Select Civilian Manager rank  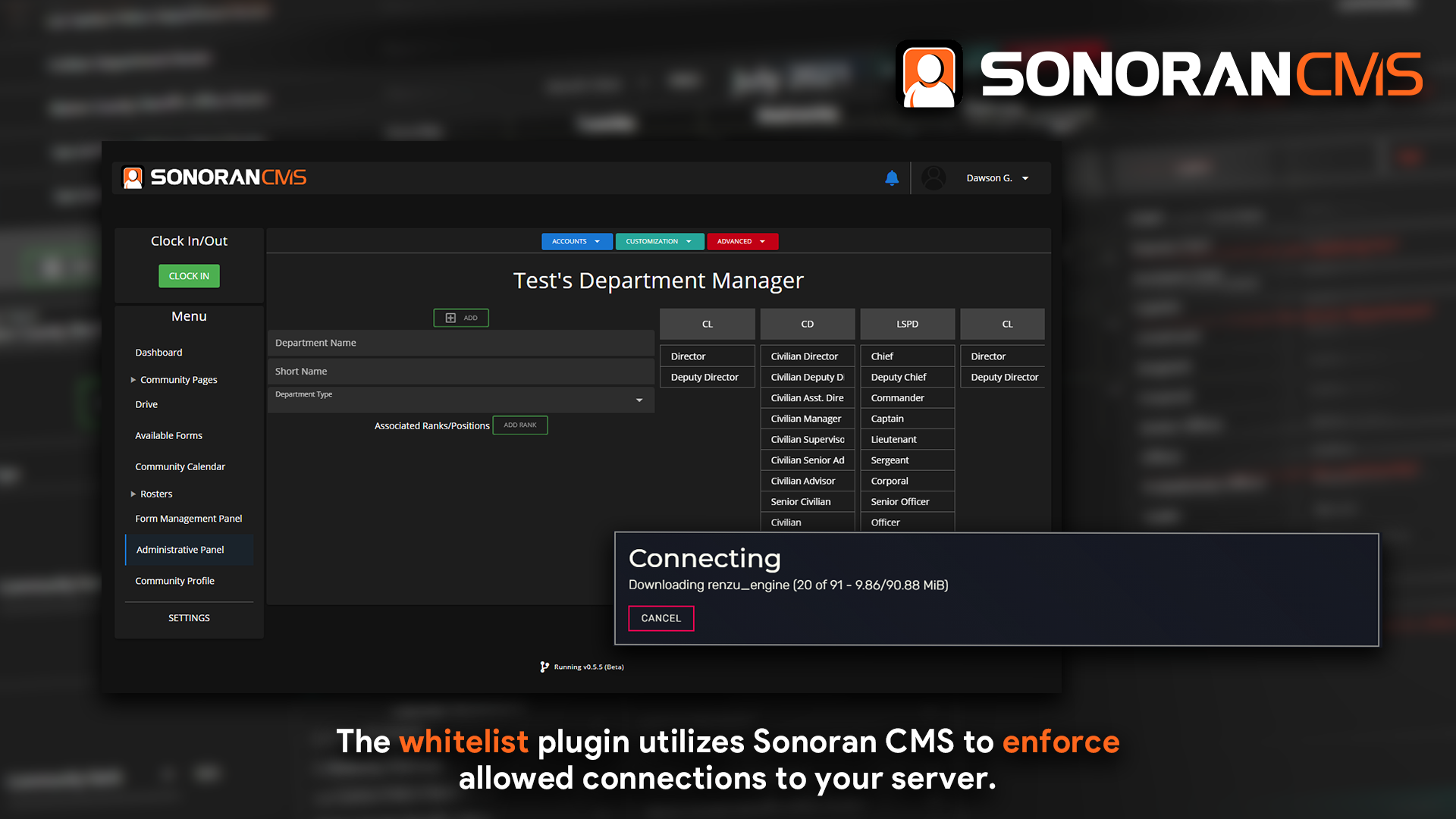pos(808,419)
